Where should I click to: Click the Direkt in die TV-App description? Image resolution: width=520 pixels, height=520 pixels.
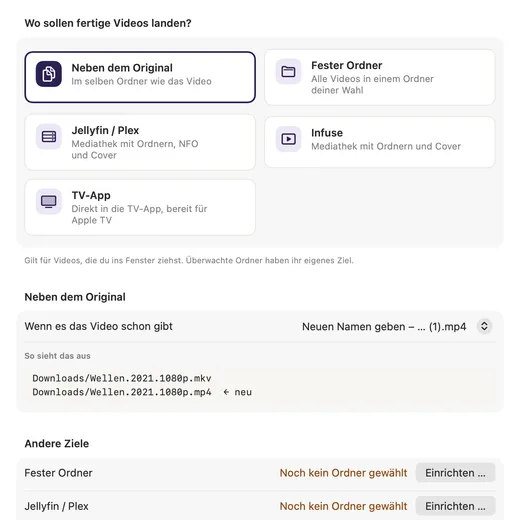pyautogui.click(x=139, y=214)
